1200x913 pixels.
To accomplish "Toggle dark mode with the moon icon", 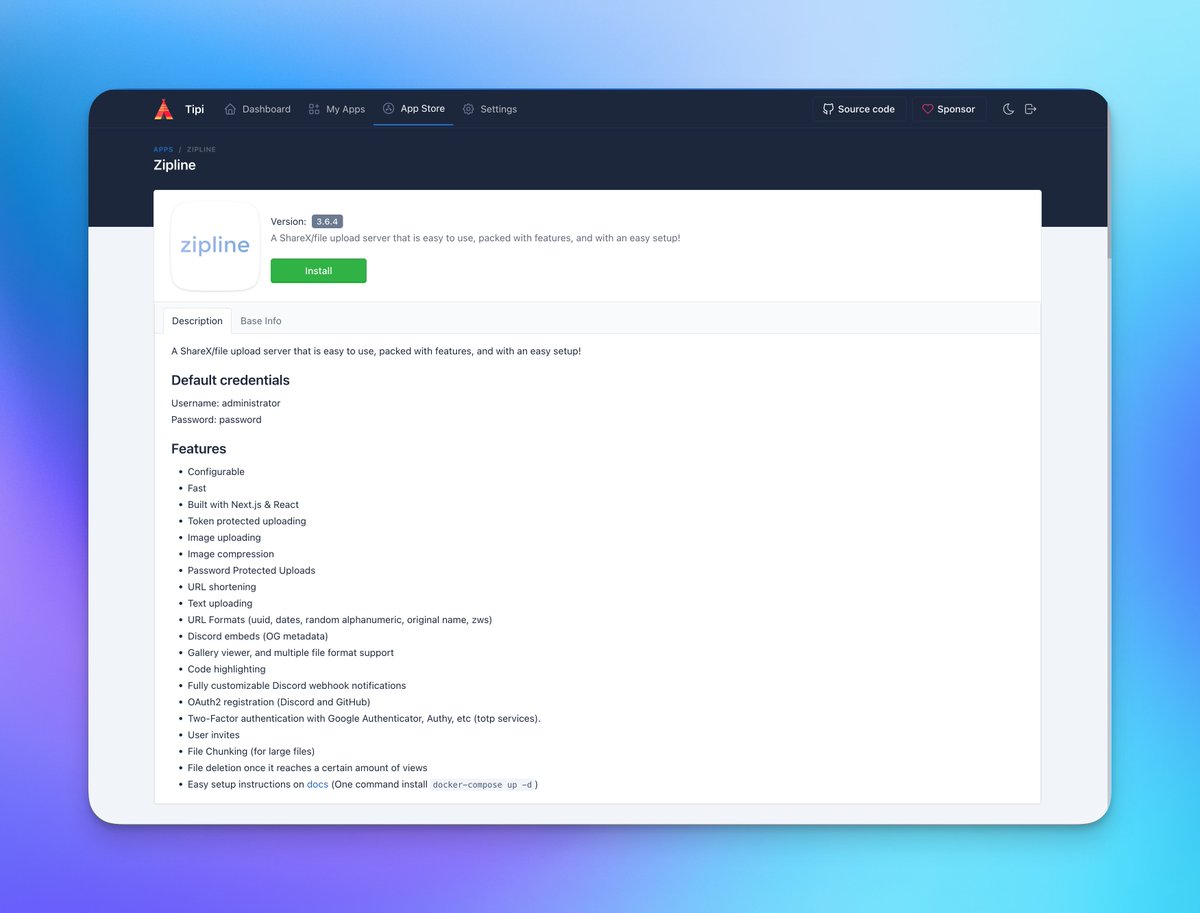I will (1008, 108).
